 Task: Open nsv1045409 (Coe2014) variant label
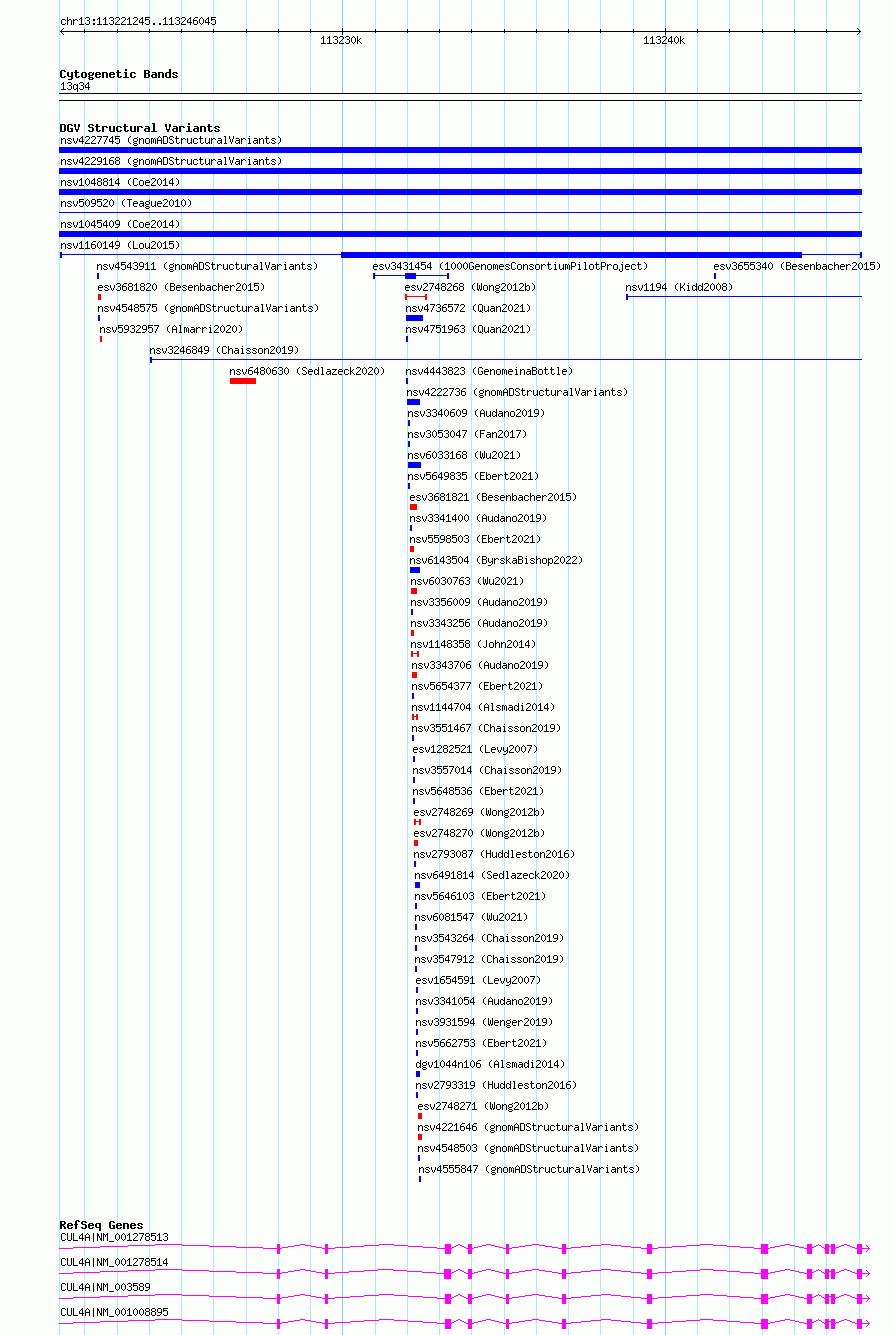tap(120, 224)
